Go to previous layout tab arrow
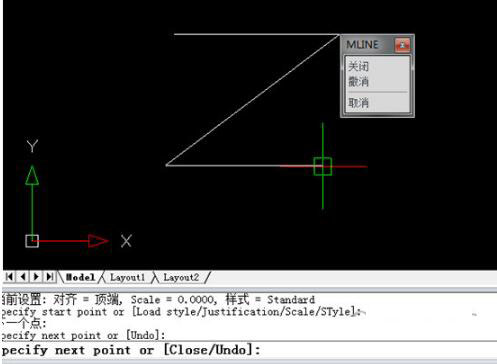497x364 pixels. (x=23, y=277)
